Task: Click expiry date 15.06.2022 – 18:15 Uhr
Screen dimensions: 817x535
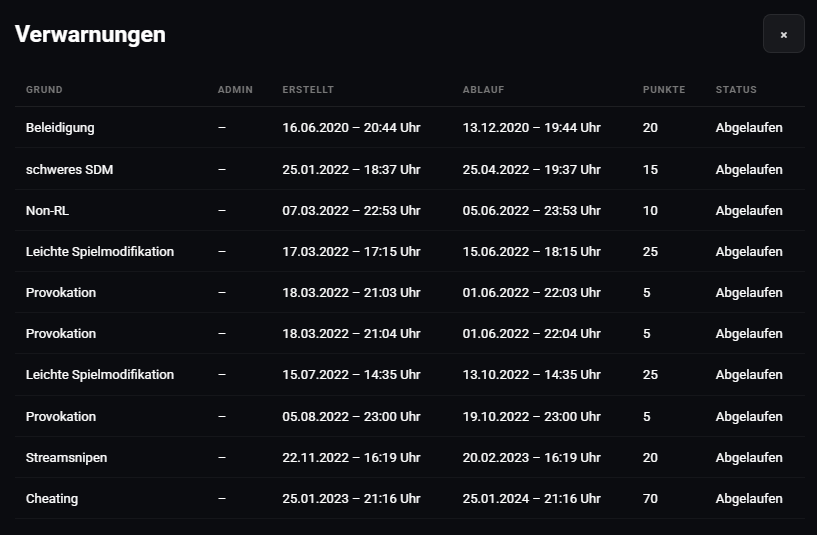Action: pos(531,252)
